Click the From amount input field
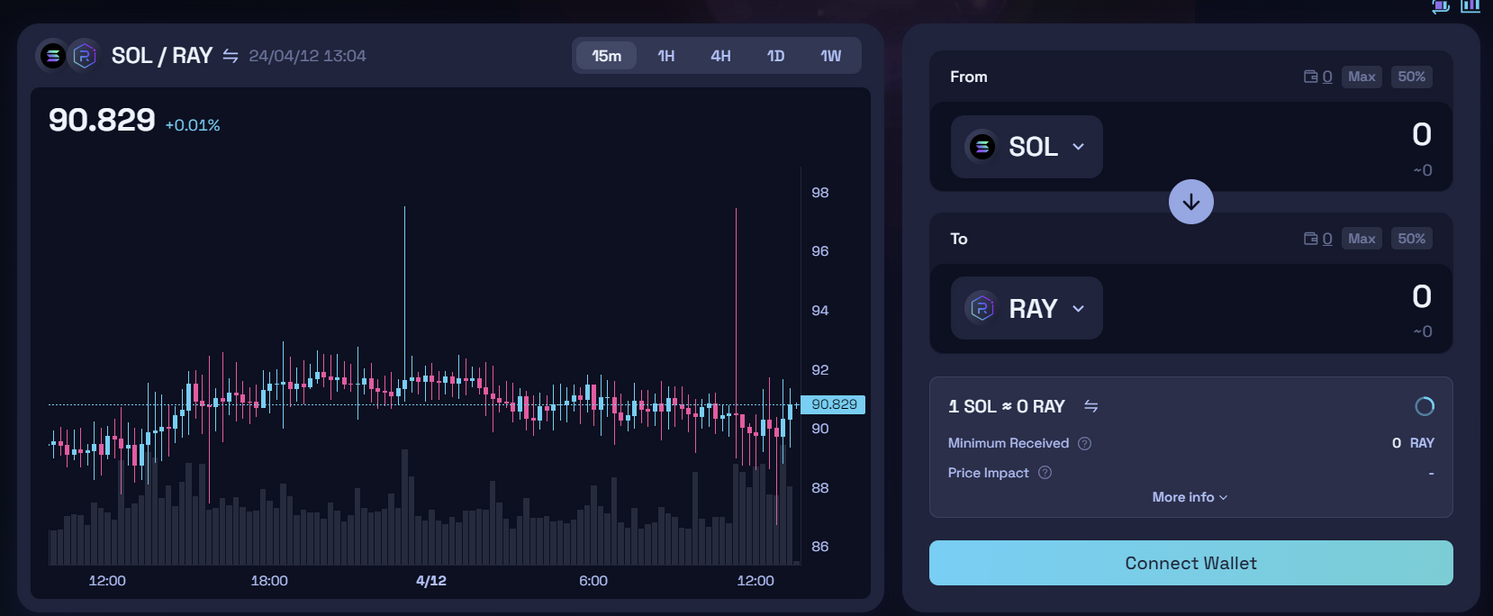This screenshot has height=616, width=1493. pyautogui.click(x=1300, y=135)
